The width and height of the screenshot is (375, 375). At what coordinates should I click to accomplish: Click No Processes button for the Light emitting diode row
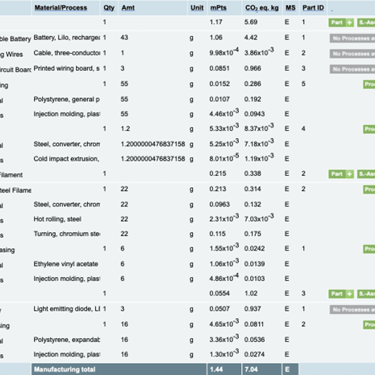[352, 310]
